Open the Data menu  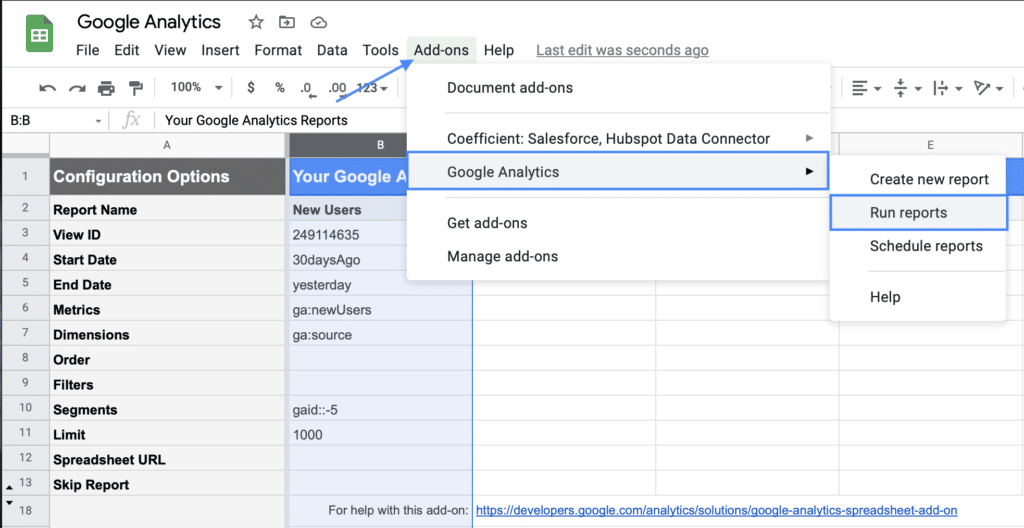[332, 50]
